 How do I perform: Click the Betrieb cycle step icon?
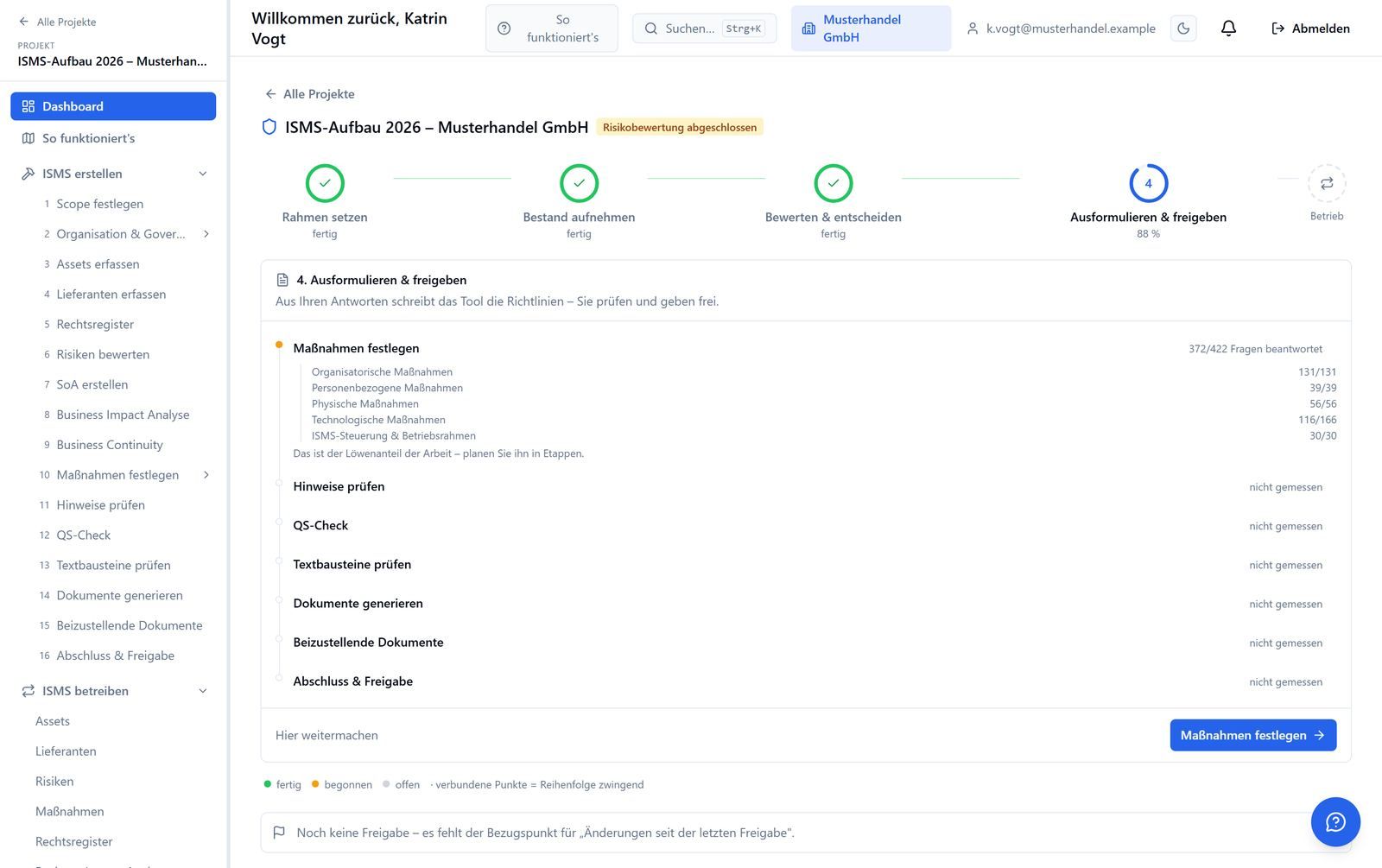point(1327,183)
